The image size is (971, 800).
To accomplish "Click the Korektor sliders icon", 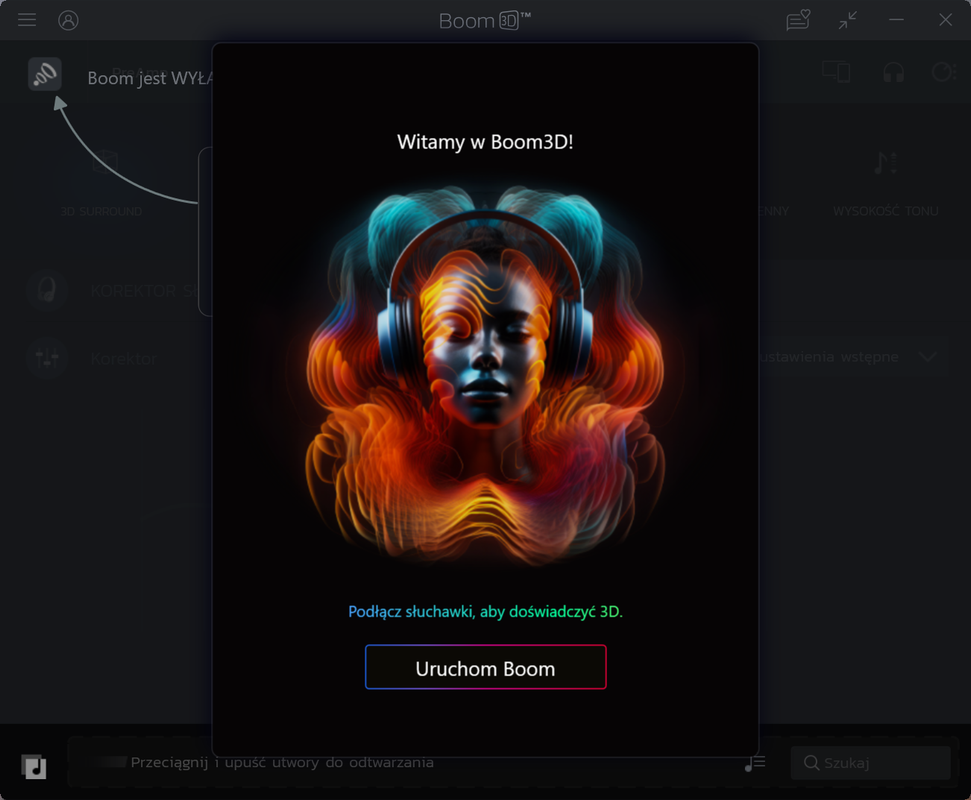I will 47,358.
